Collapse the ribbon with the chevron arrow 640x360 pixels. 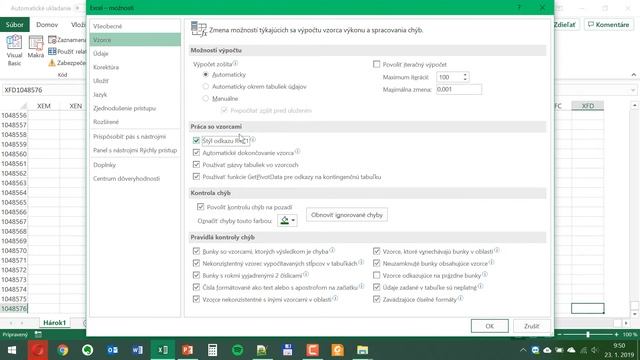pyautogui.click(x=633, y=75)
